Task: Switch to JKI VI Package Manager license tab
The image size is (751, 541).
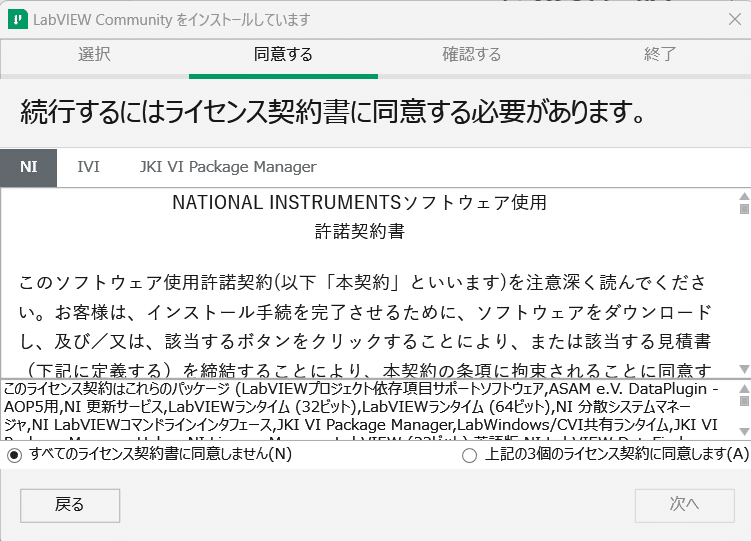Action: tap(228, 167)
